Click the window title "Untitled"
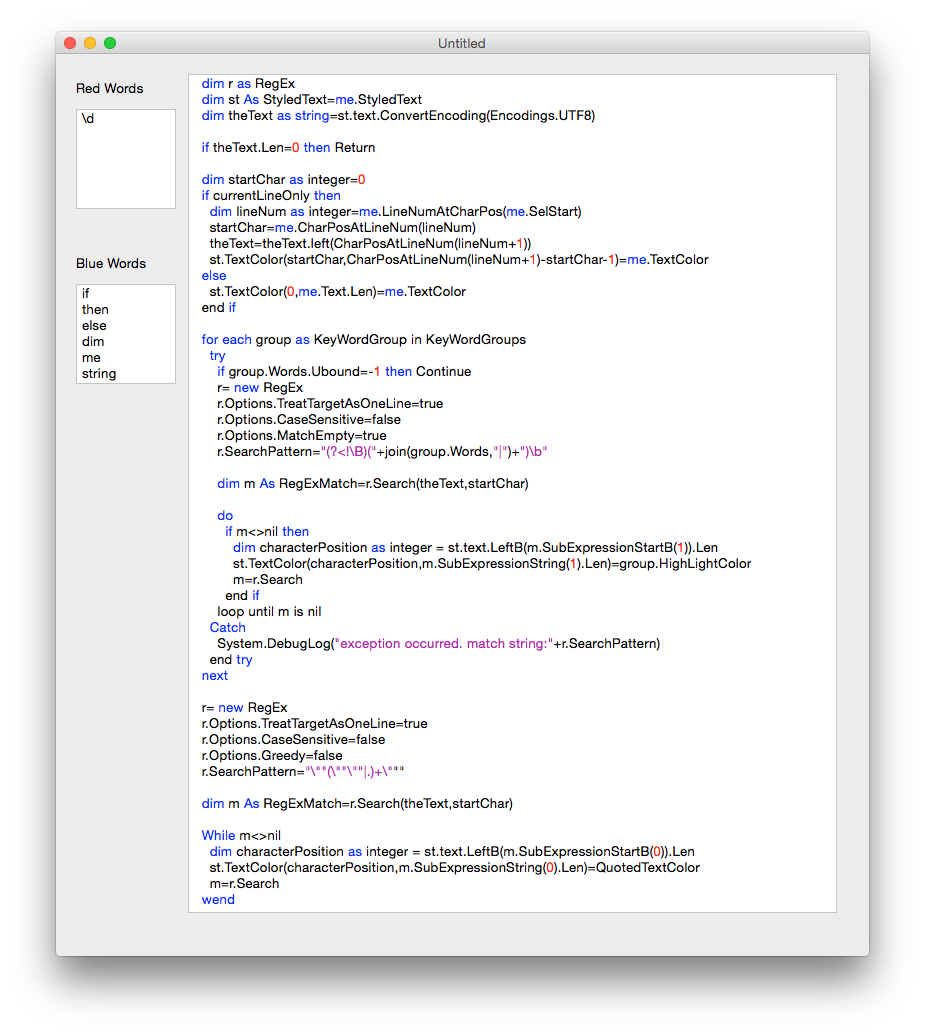This screenshot has height=1036, width=925. click(462, 44)
